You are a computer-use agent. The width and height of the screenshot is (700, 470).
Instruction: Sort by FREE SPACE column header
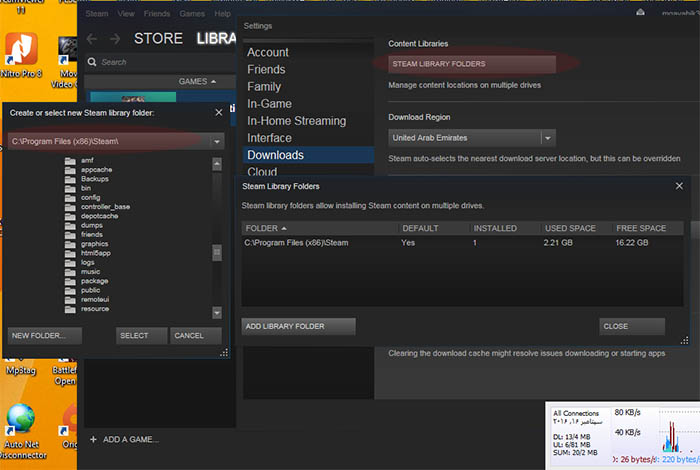tap(641, 228)
